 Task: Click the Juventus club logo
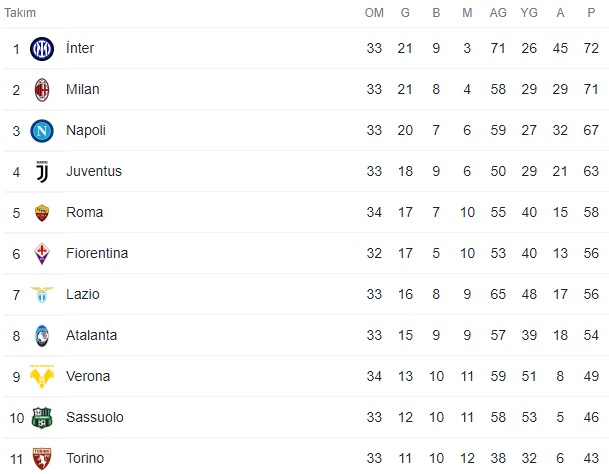click(x=42, y=171)
